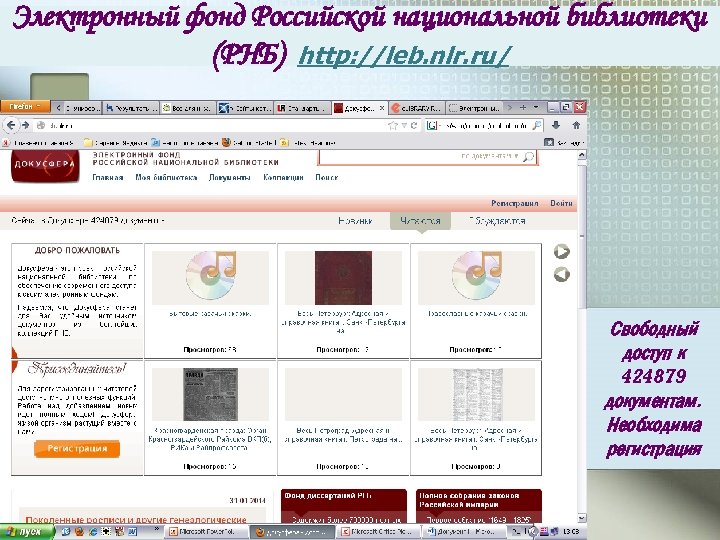Screen dimensions: 720x540
Task: Click the browser search magnifier icon
Action: coord(536,125)
